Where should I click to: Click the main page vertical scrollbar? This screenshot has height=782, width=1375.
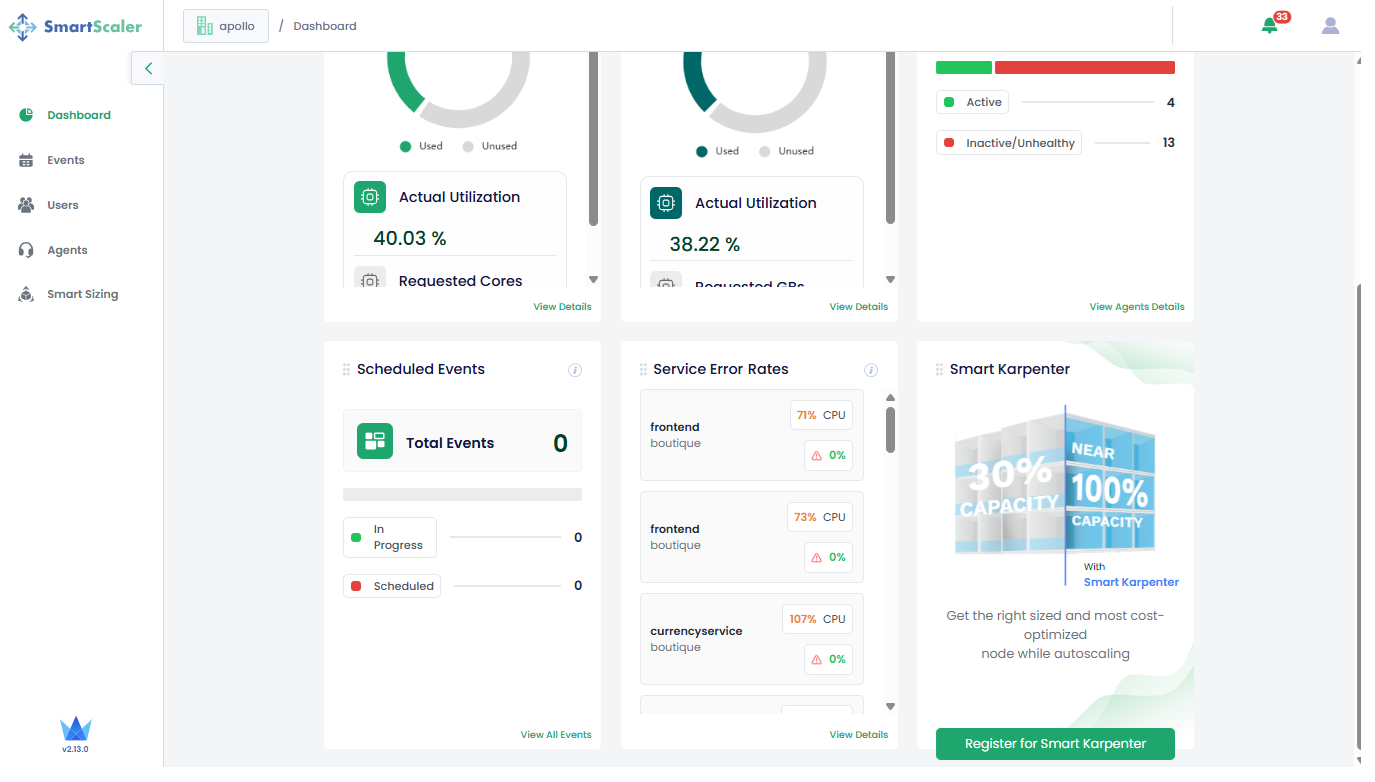click(x=1358, y=515)
